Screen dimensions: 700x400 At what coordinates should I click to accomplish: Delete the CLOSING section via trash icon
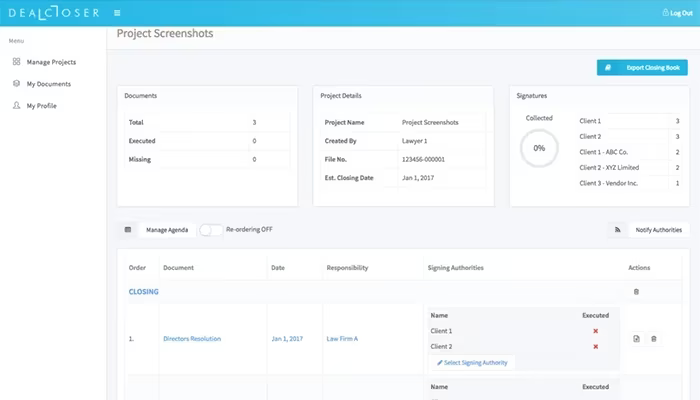click(x=636, y=292)
